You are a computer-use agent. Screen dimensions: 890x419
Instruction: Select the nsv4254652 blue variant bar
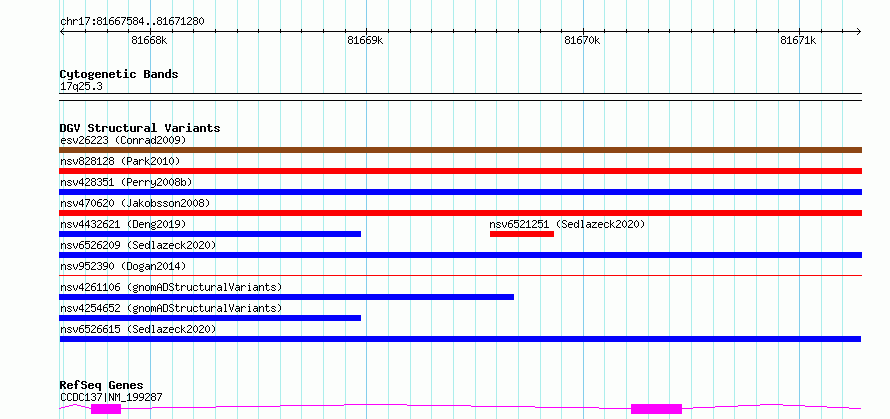pos(210,318)
